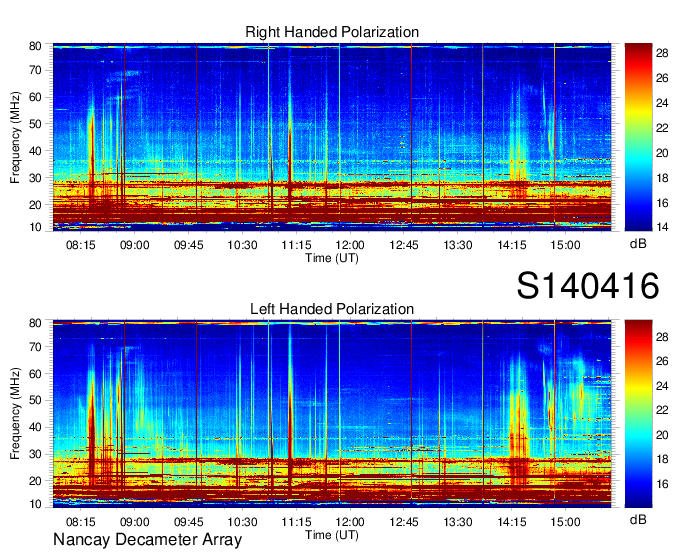
Task: Click 10 MHz tick of Right Handed plot
Action: tap(35, 227)
